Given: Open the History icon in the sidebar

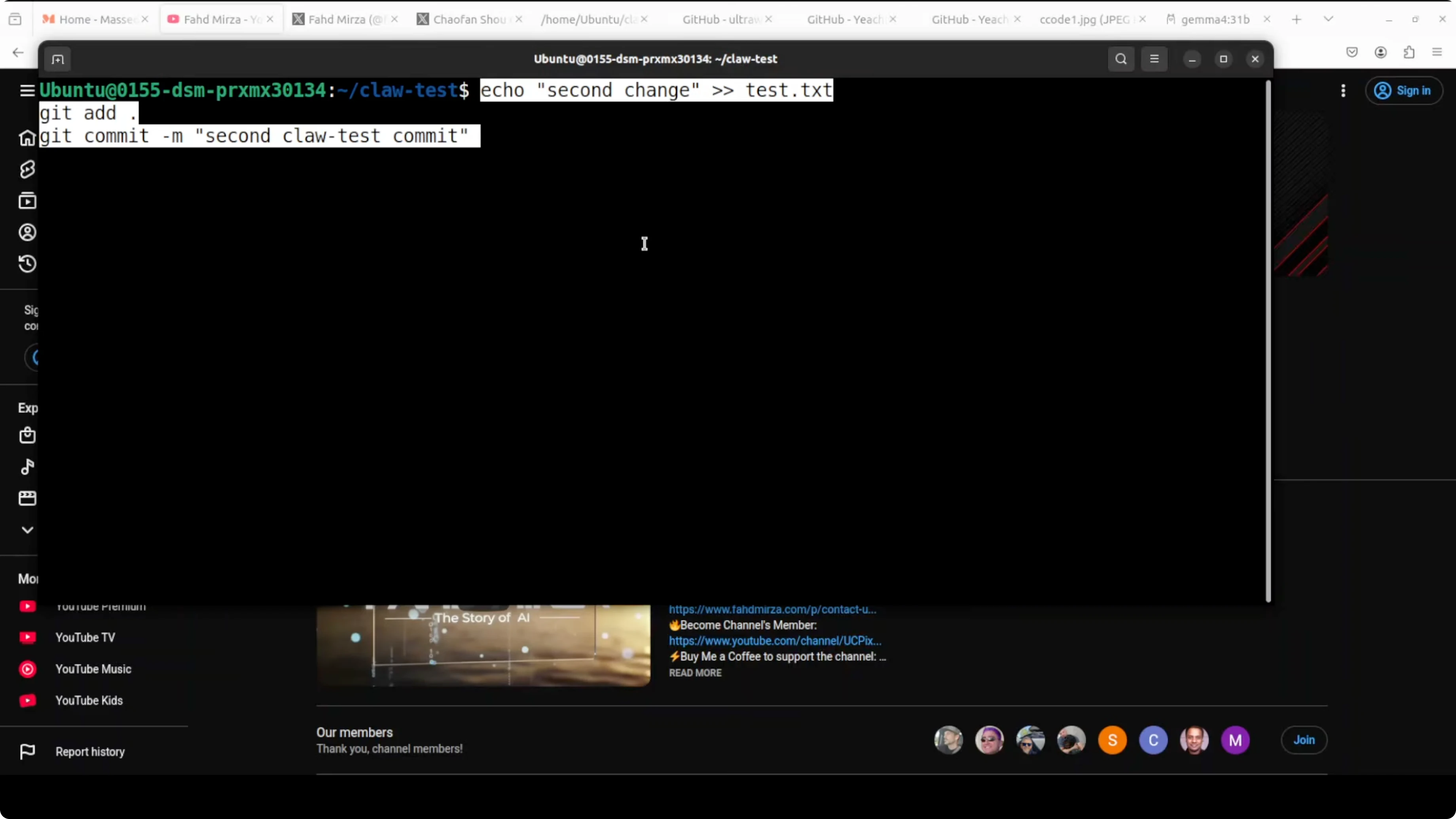Looking at the screenshot, I should (27, 264).
